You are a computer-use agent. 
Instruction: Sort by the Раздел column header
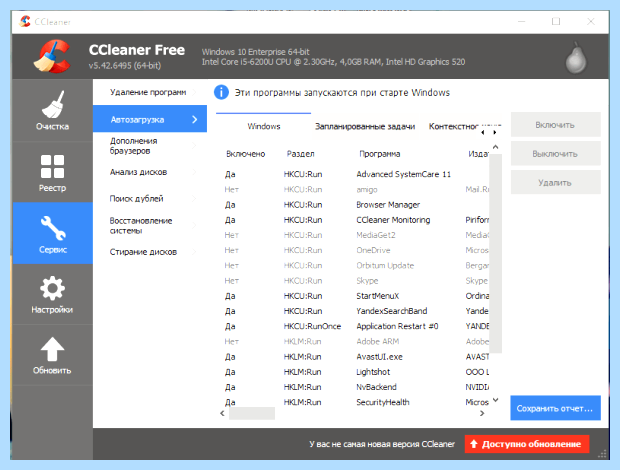301,154
